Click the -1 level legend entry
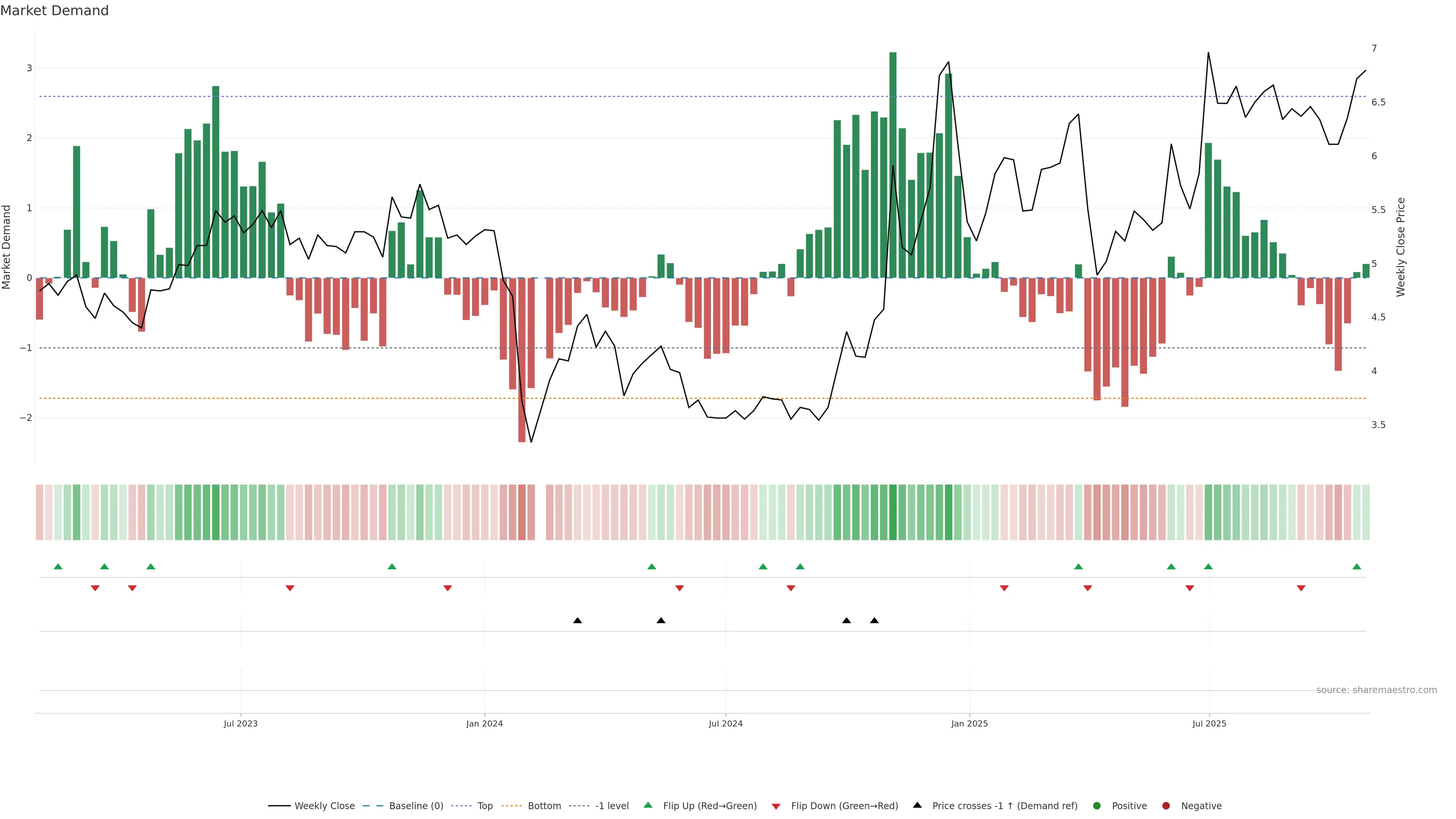 (612, 806)
